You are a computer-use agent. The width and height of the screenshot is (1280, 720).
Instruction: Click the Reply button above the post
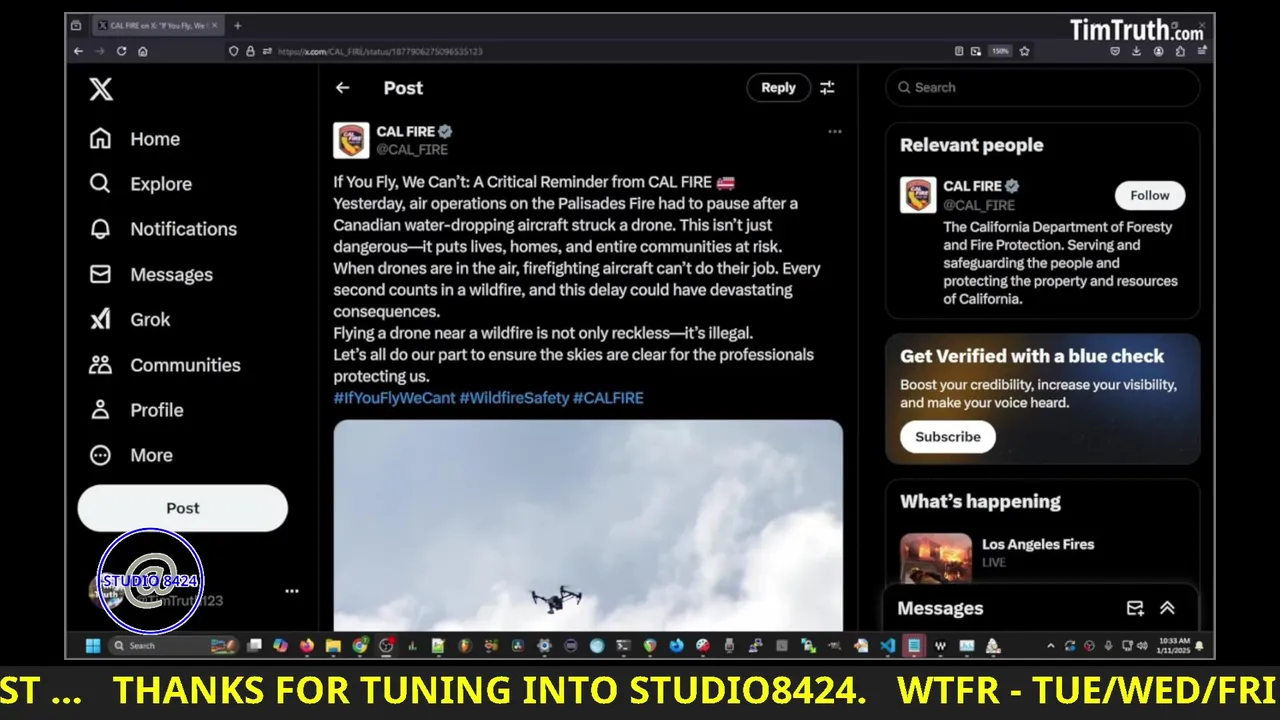tap(778, 88)
